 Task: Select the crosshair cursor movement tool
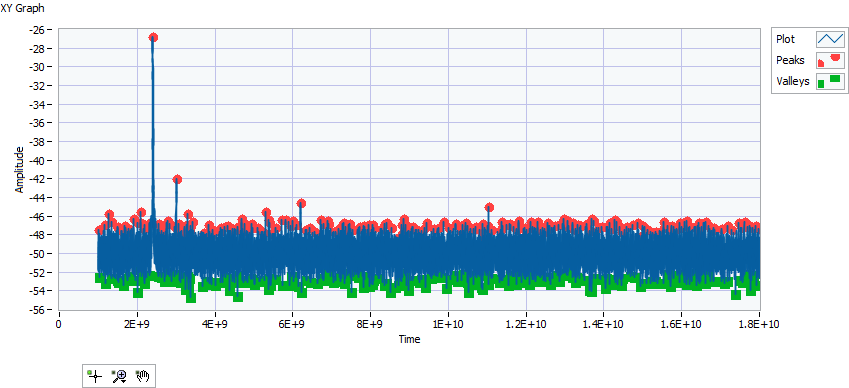[95, 376]
